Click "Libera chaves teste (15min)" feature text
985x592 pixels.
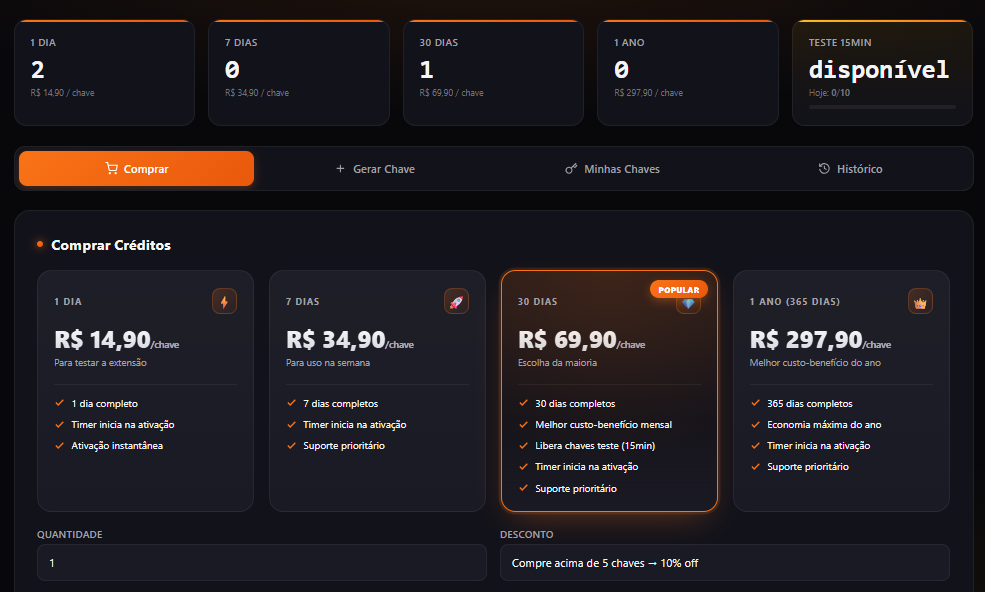(595, 446)
